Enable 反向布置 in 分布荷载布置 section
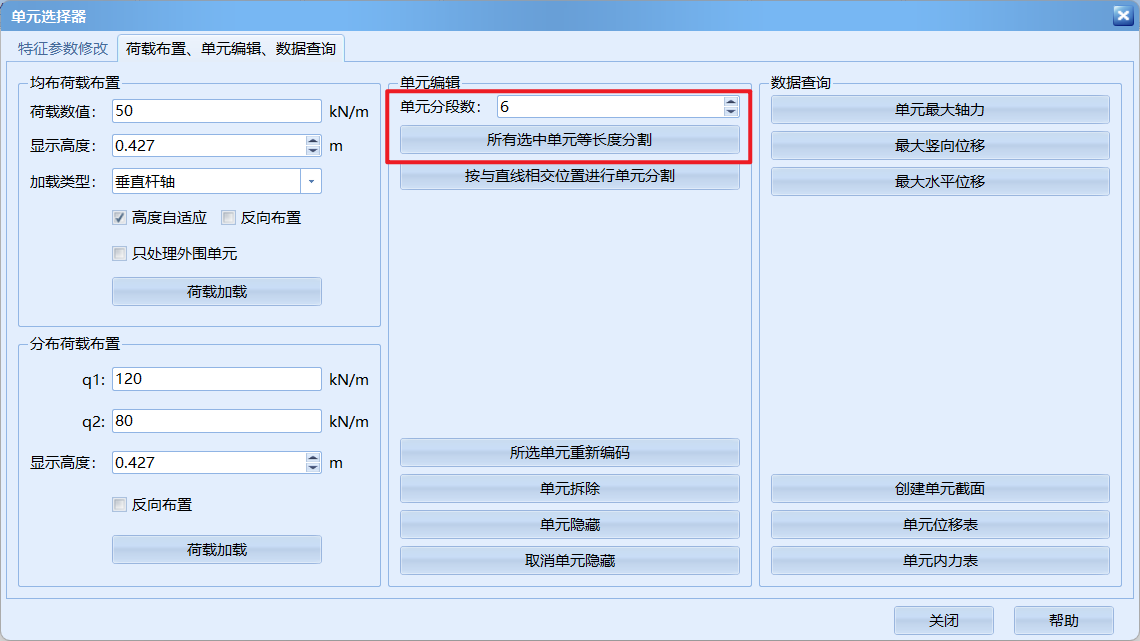1140x641 pixels. click(x=120, y=505)
